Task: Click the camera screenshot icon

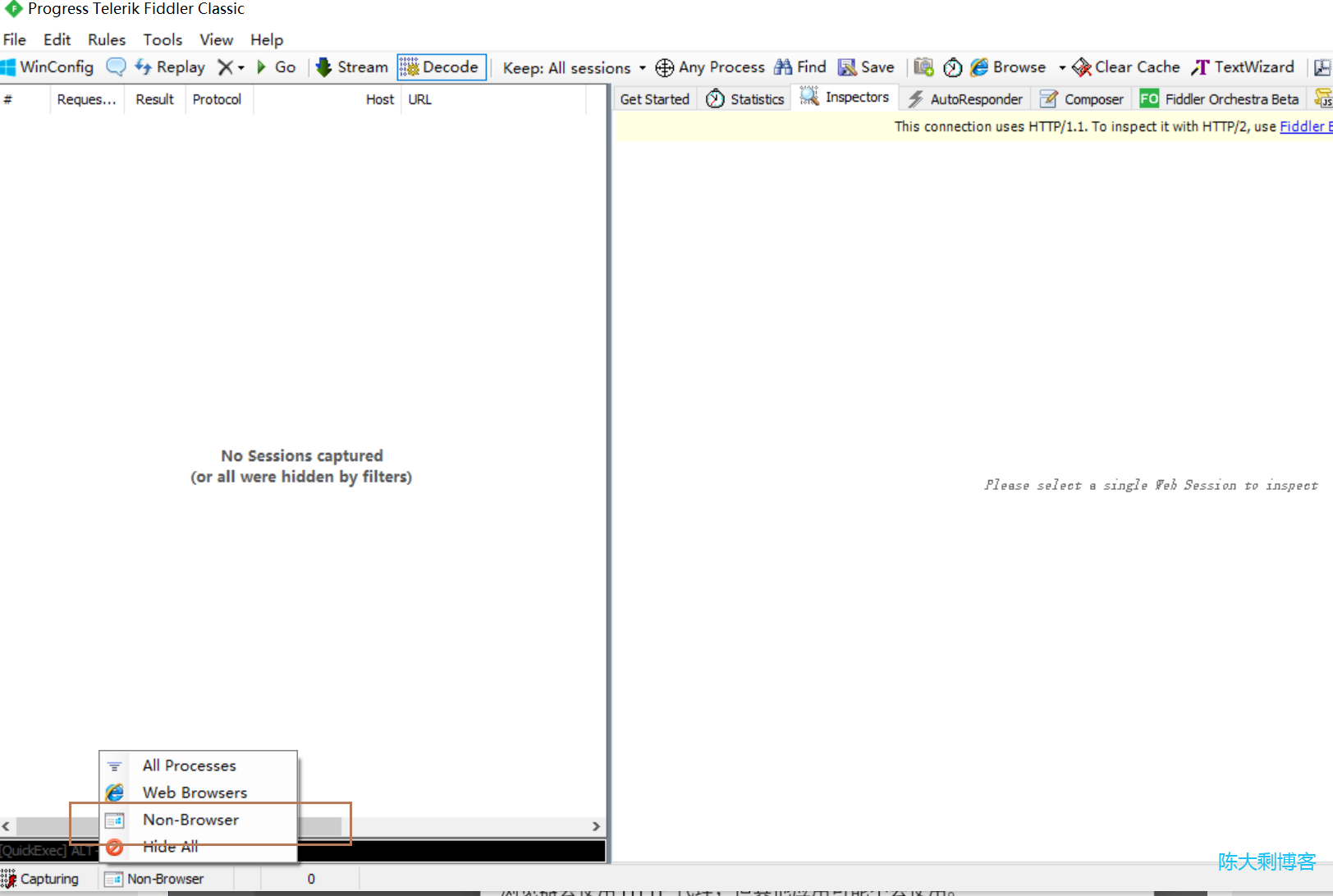Action: point(924,67)
